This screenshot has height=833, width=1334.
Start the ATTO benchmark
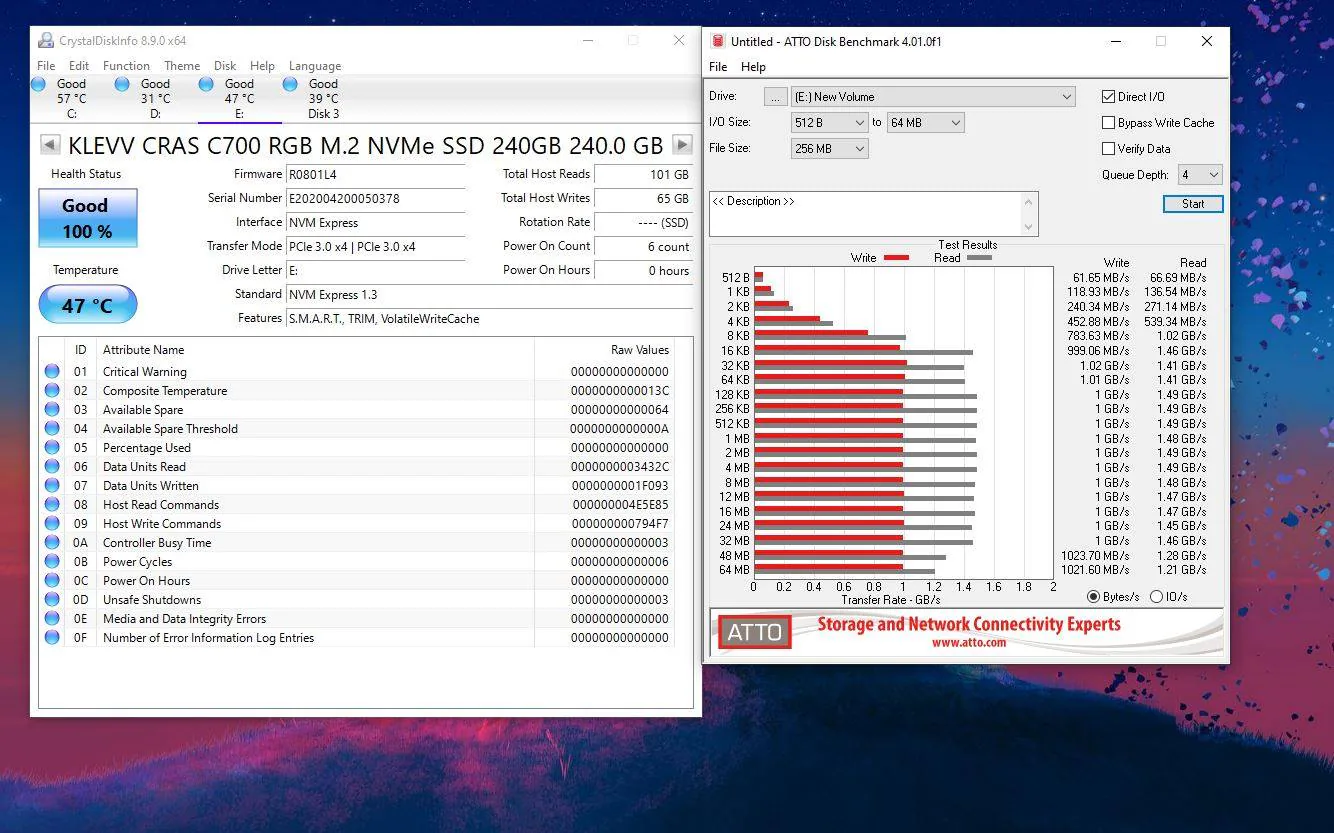point(1193,204)
